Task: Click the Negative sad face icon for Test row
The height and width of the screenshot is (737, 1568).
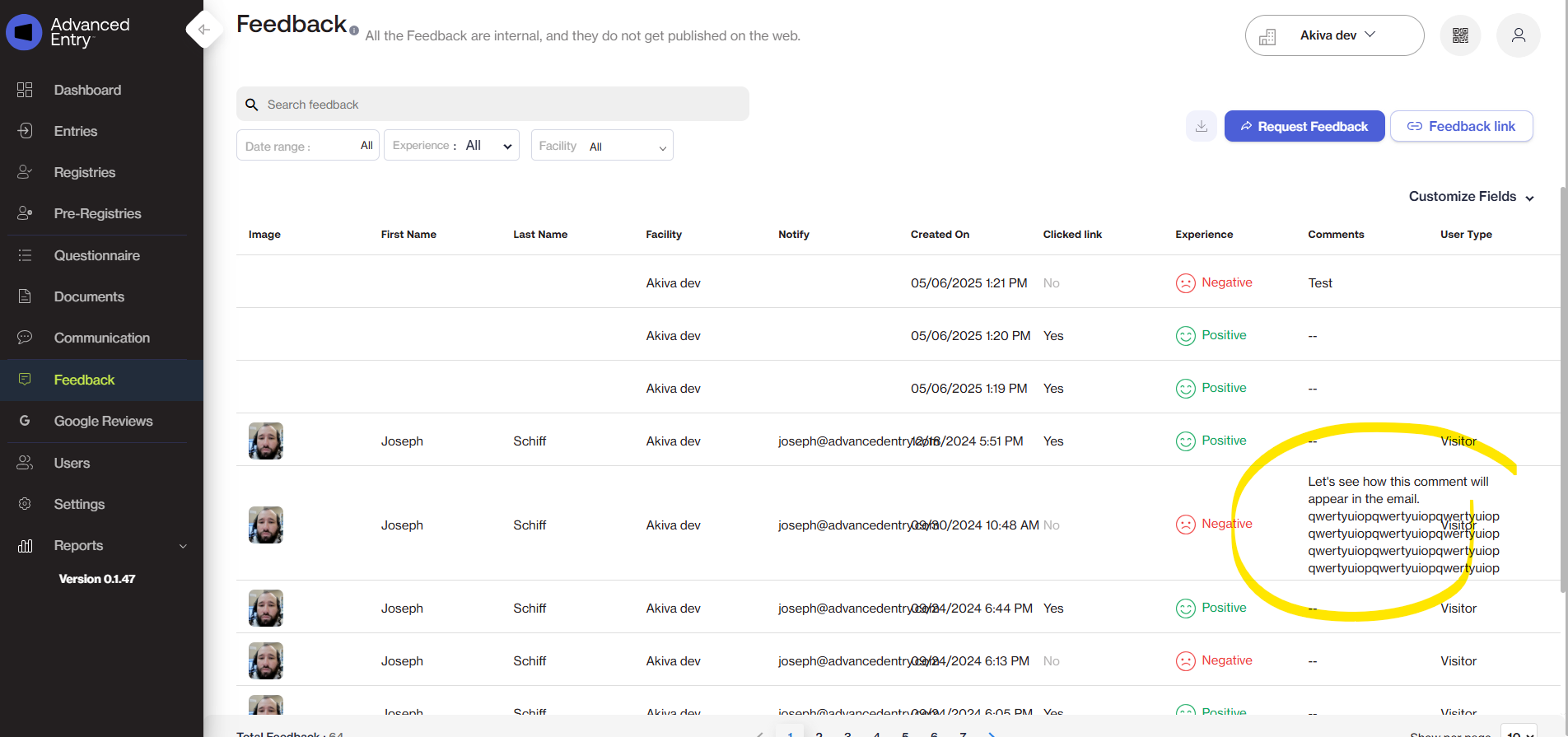Action: pyautogui.click(x=1185, y=283)
